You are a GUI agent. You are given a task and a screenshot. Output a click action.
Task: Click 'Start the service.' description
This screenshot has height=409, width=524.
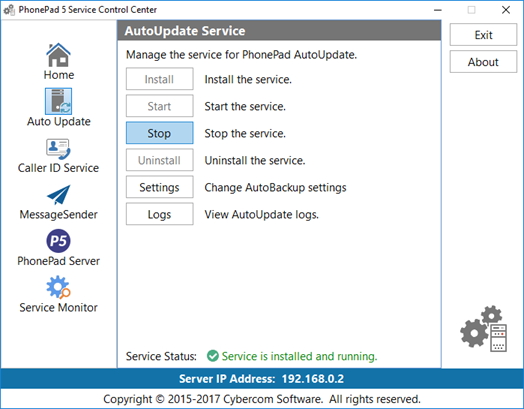coord(245,106)
